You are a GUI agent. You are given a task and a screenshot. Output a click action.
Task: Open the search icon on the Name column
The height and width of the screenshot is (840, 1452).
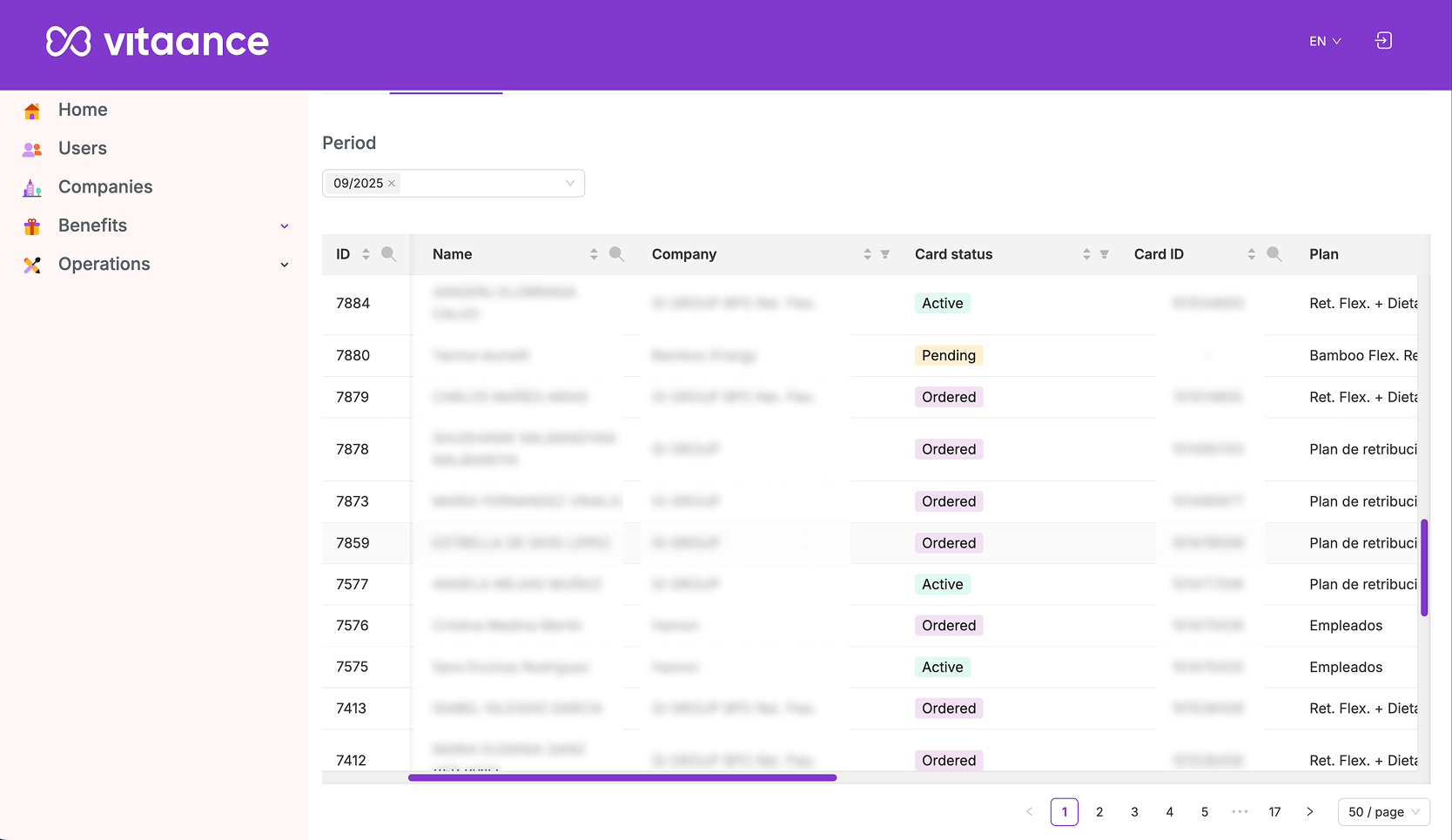[616, 253]
